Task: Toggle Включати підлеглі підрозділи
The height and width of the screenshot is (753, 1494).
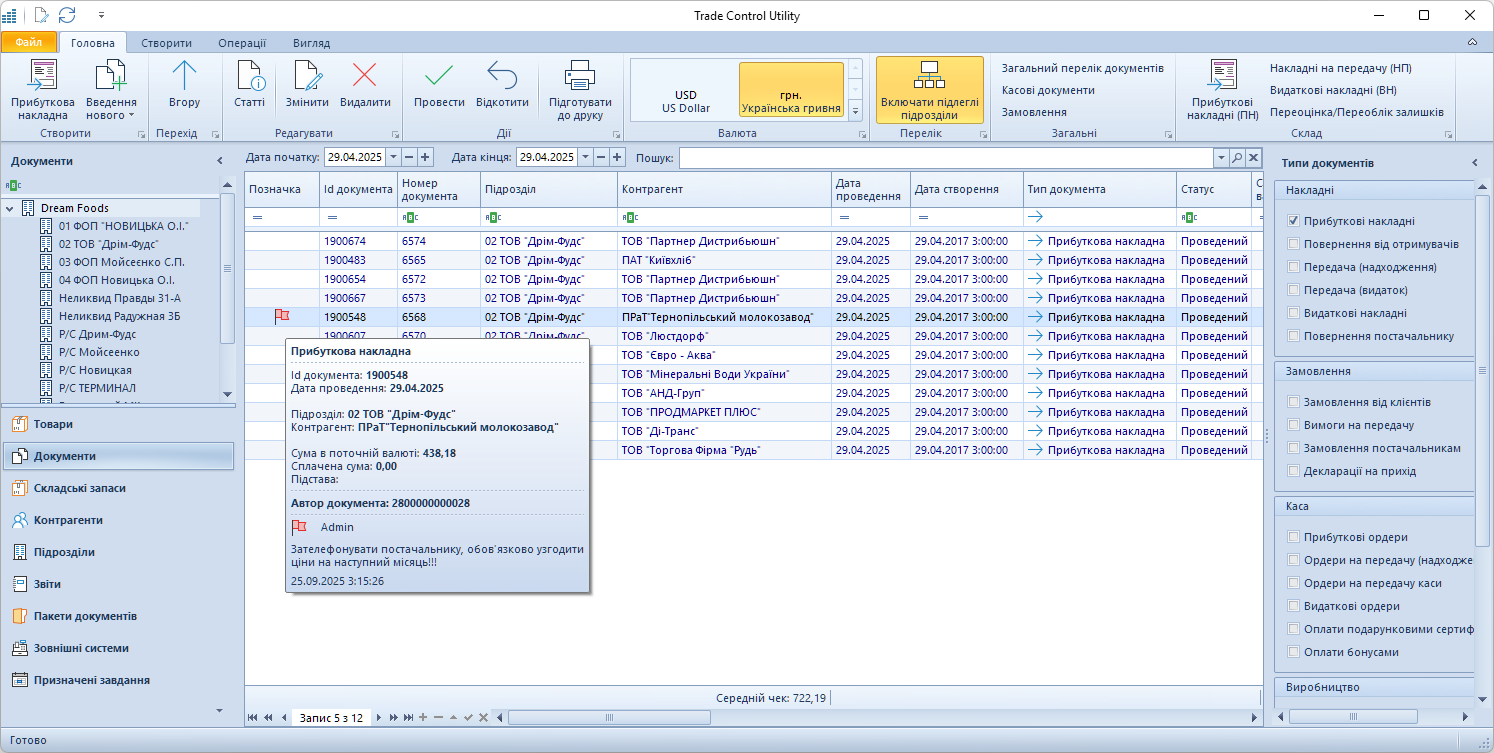Action: (x=930, y=90)
